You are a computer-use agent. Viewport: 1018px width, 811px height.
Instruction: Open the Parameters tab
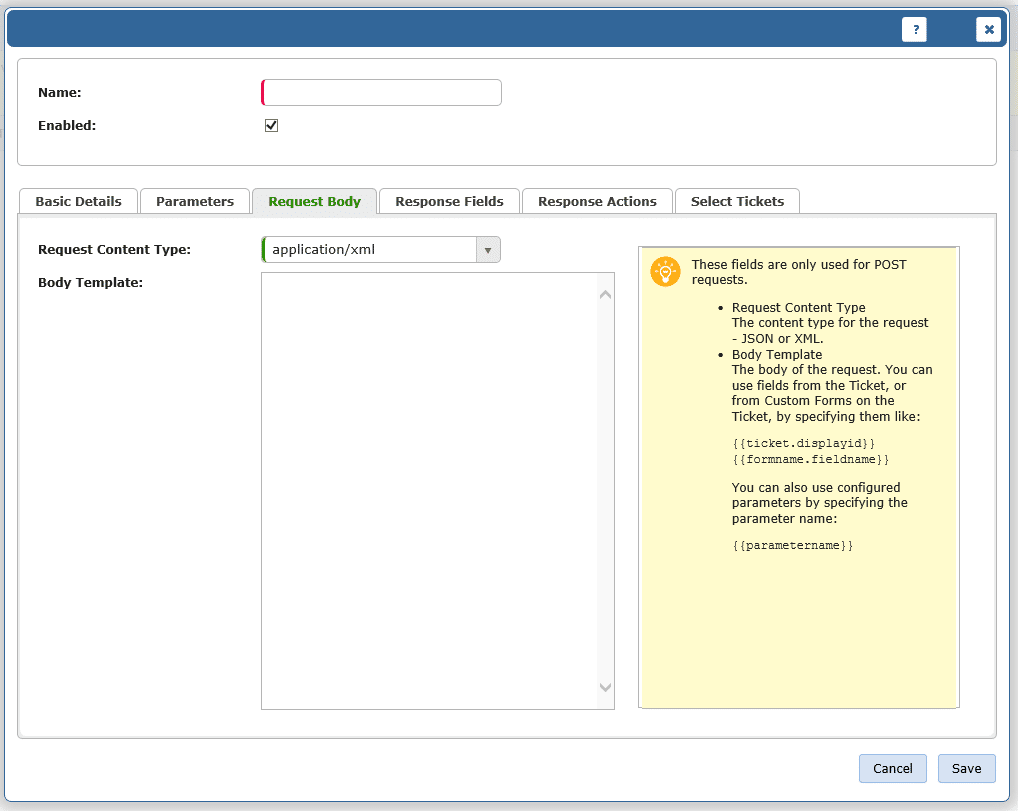coord(195,201)
